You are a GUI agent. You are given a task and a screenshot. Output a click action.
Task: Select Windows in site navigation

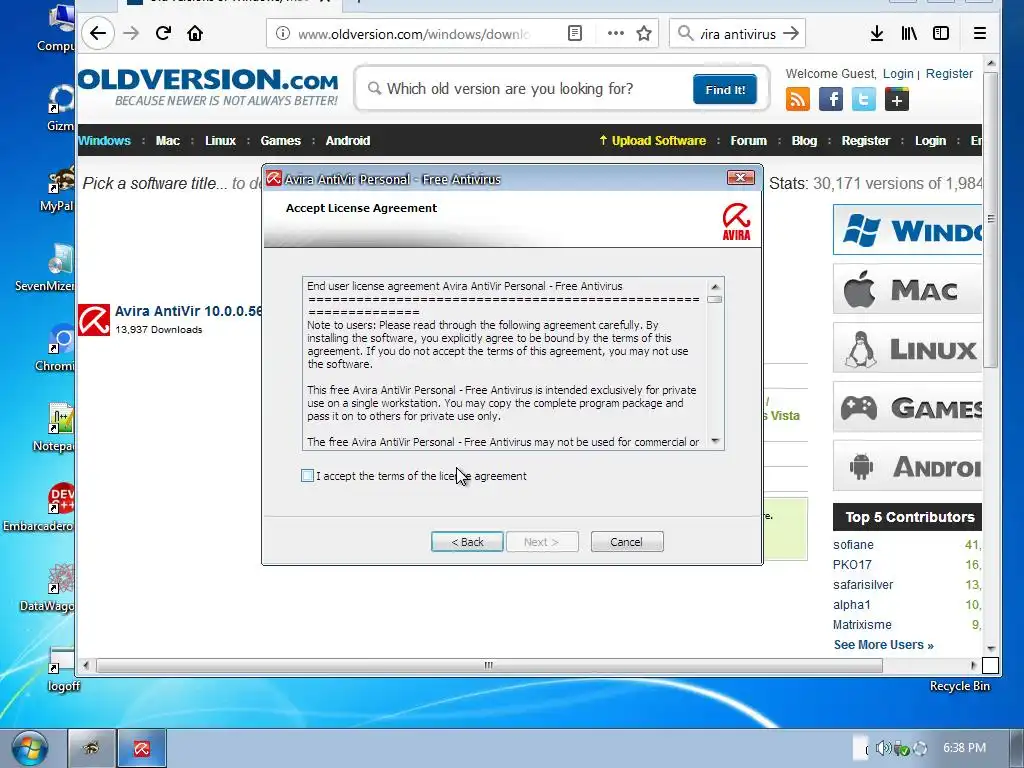(x=104, y=140)
